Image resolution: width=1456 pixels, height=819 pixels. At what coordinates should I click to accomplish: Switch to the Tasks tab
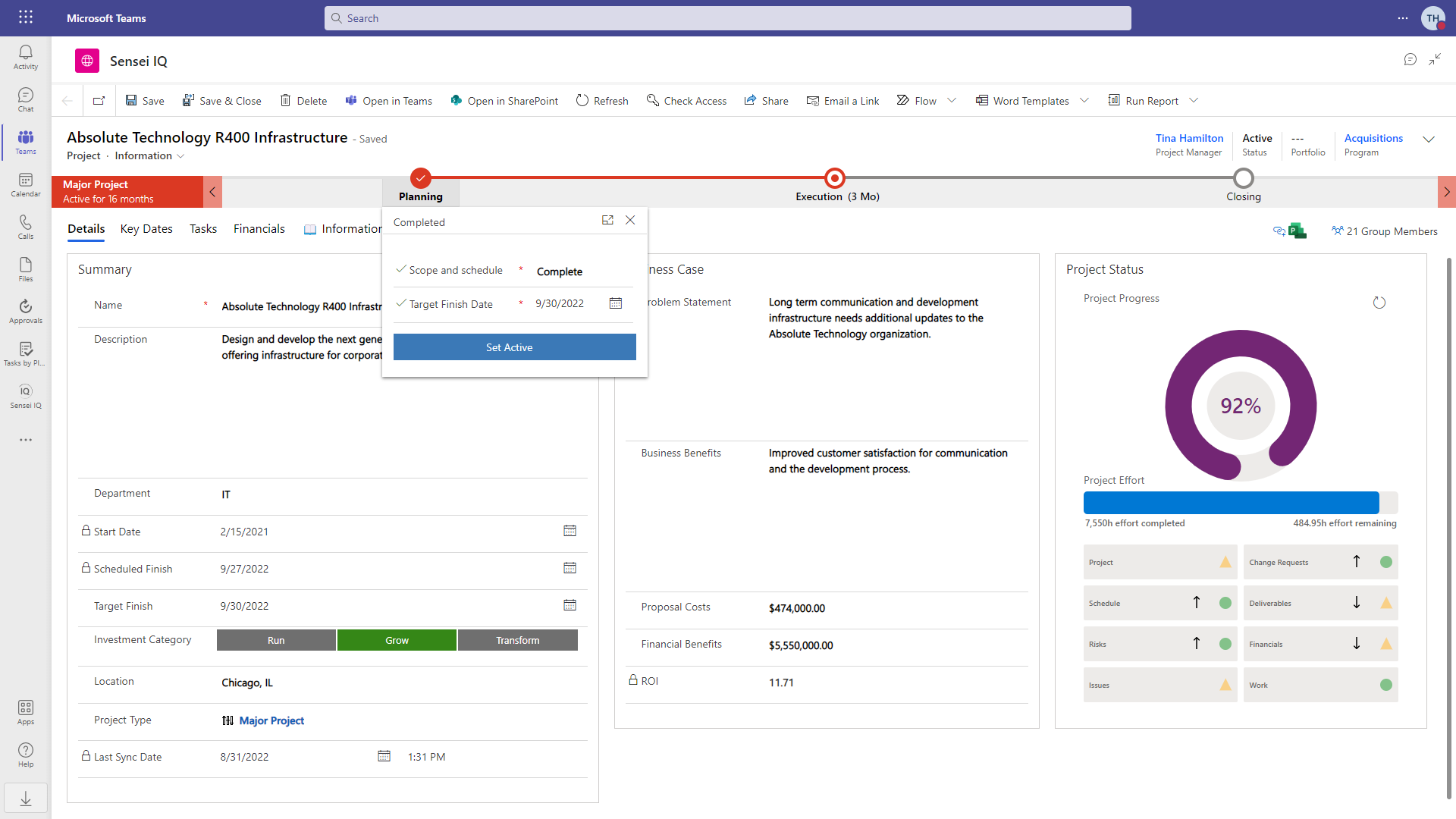pyautogui.click(x=203, y=229)
